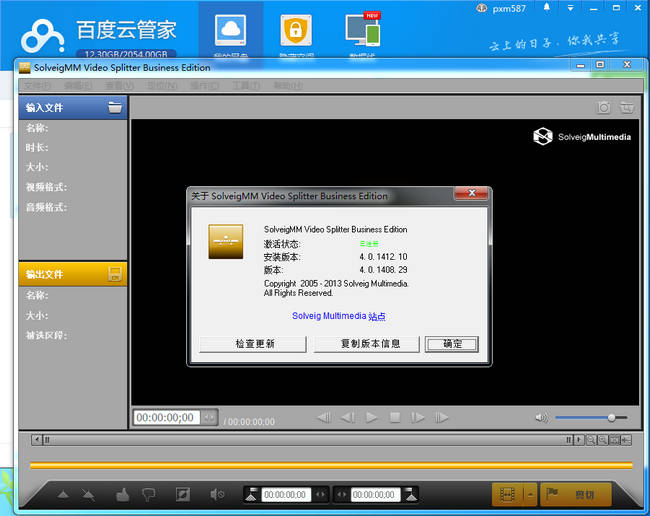Click the Baidu Cloud logo
This screenshot has height=516, width=650.
[42, 36]
